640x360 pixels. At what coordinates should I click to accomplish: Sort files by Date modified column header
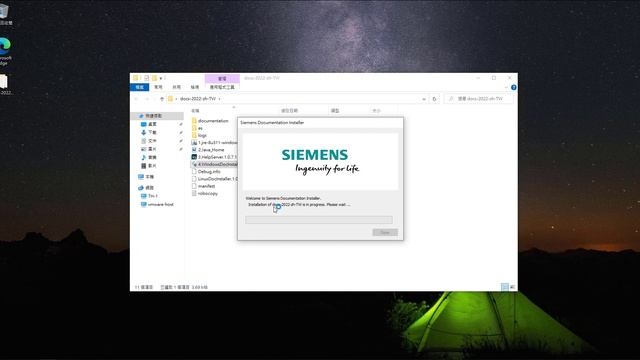[289, 111]
